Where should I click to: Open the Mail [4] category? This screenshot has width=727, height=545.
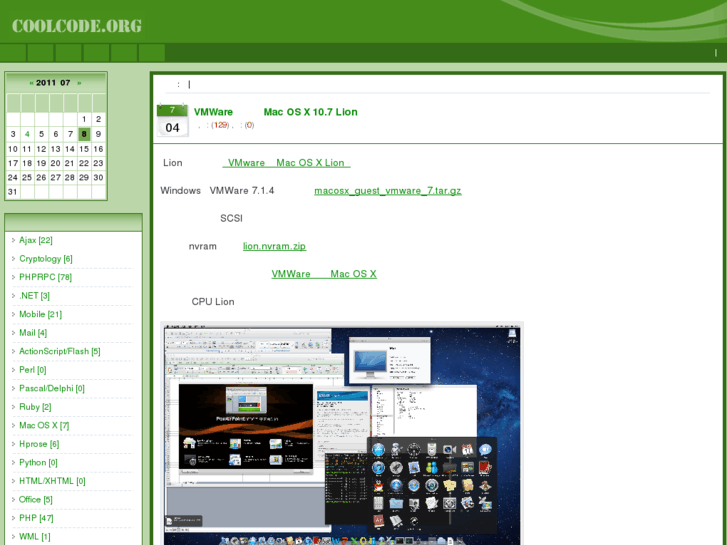pyautogui.click(x=33, y=333)
